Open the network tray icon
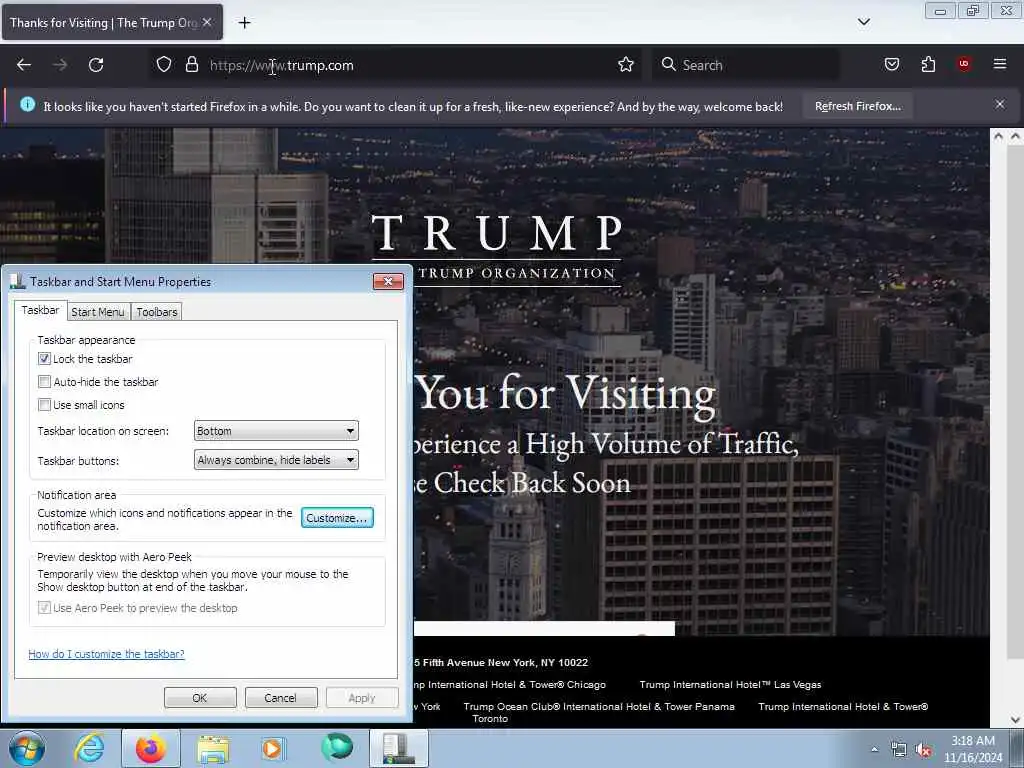This screenshot has width=1024, height=768. click(899, 750)
